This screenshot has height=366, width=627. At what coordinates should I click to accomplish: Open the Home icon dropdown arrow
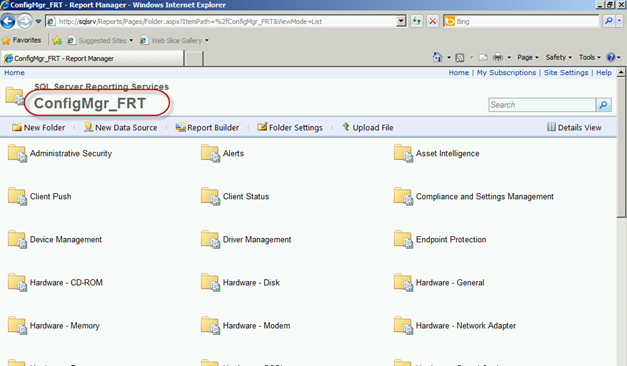click(x=449, y=58)
